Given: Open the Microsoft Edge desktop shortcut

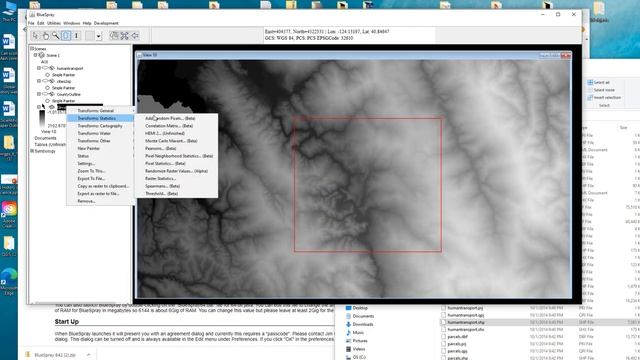Looking at the screenshot, I should pyautogui.click(x=9, y=282).
